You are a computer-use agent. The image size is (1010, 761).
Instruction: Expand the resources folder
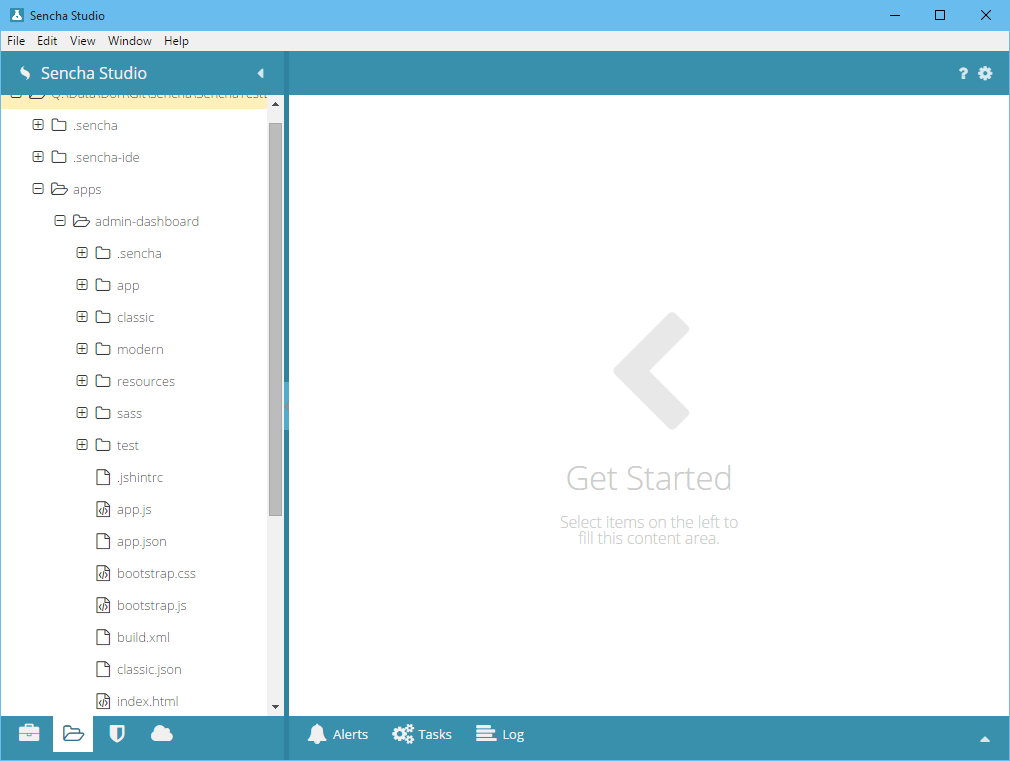pos(82,380)
